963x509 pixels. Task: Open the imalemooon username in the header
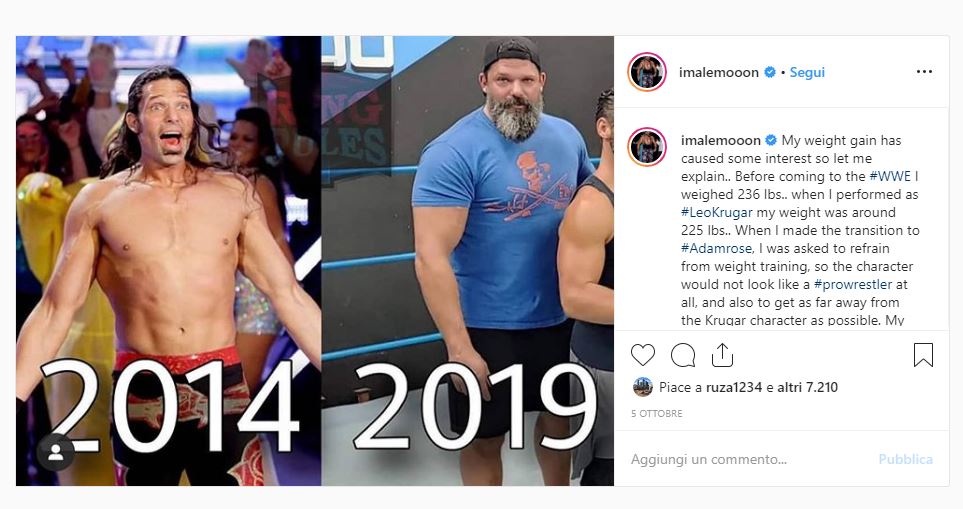click(x=719, y=72)
